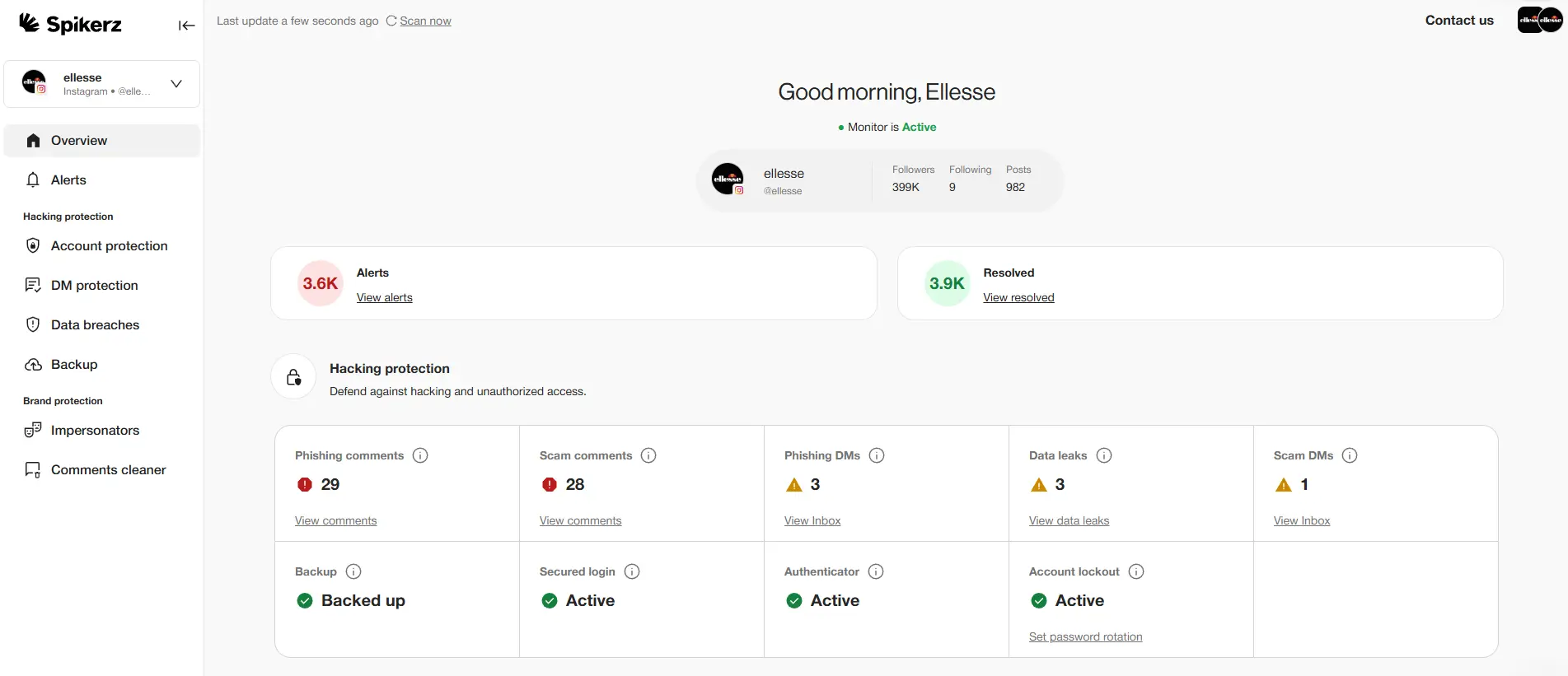The height and width of the screenshot is (676, 1568).
Task: Click the Hacking protection lock icon
Action: pos(293,377)
